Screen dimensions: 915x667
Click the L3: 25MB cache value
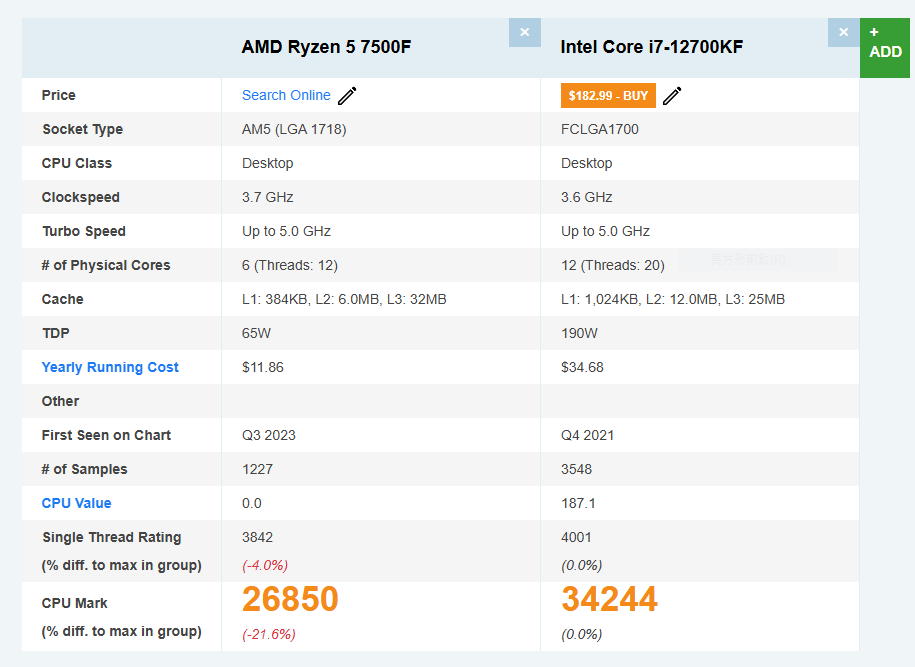click(x=755, y=299)
